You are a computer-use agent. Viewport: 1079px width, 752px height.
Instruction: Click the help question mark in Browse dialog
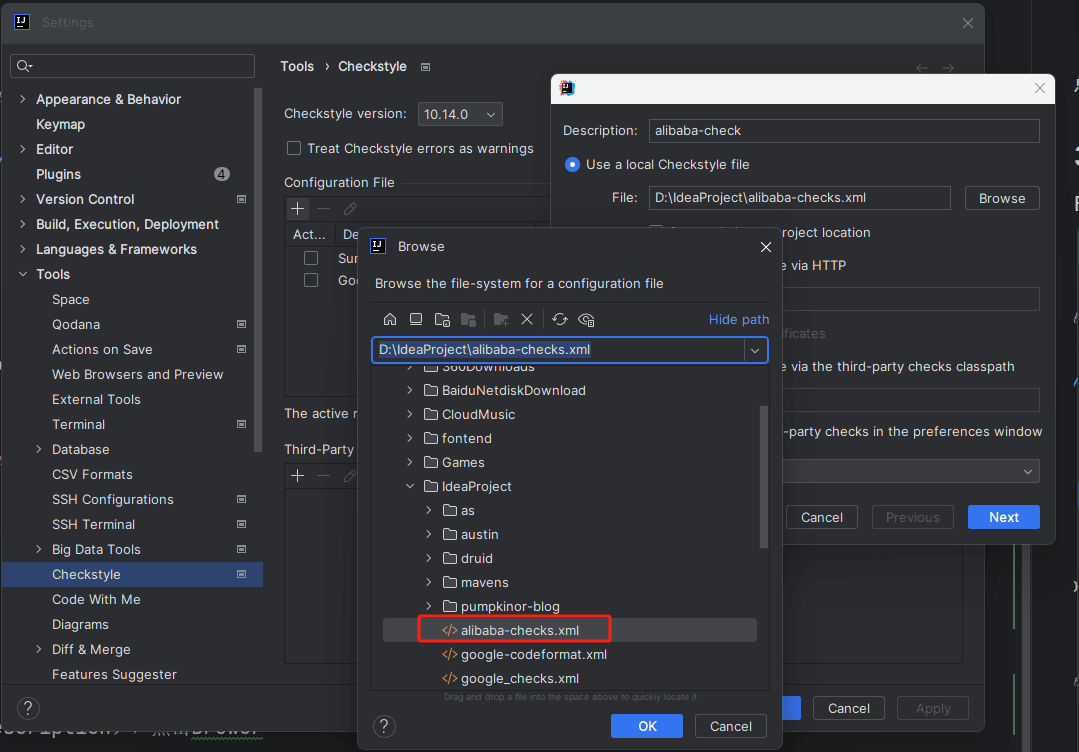point(383,726)
